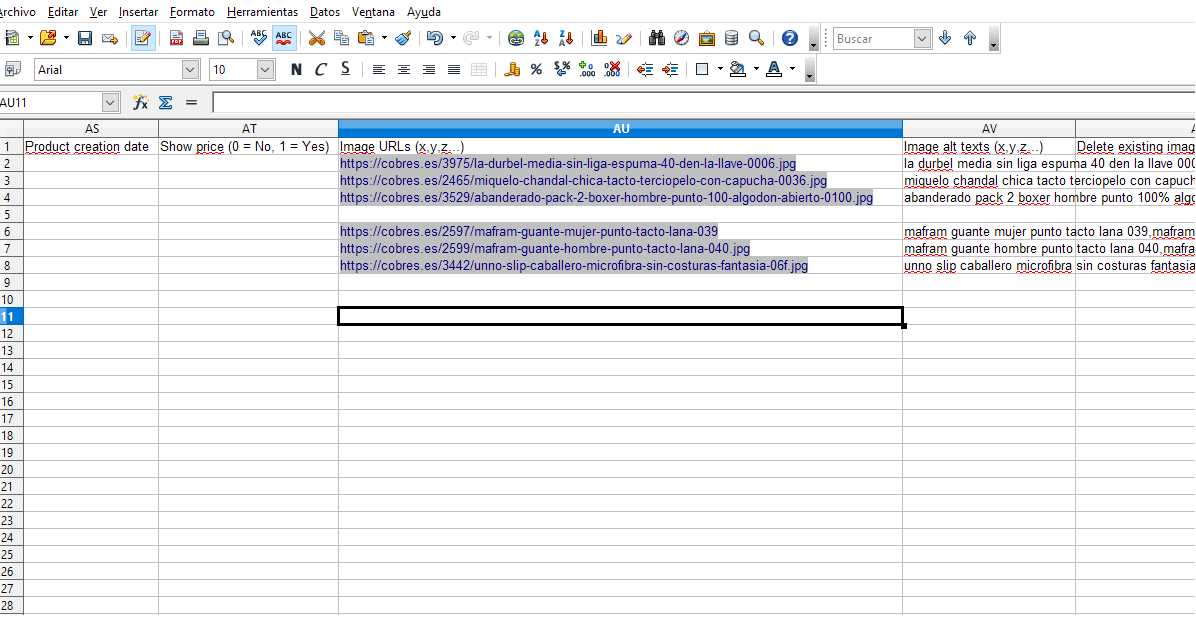Click the Copy icon
Image resolution: width=1196 pixels, height=620 pixels.
point(342,38)
